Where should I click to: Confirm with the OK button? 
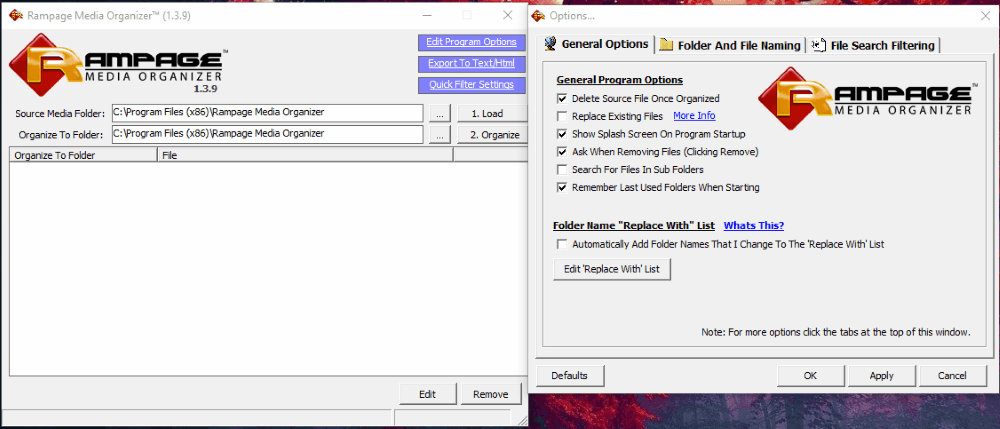coord(811,375)
